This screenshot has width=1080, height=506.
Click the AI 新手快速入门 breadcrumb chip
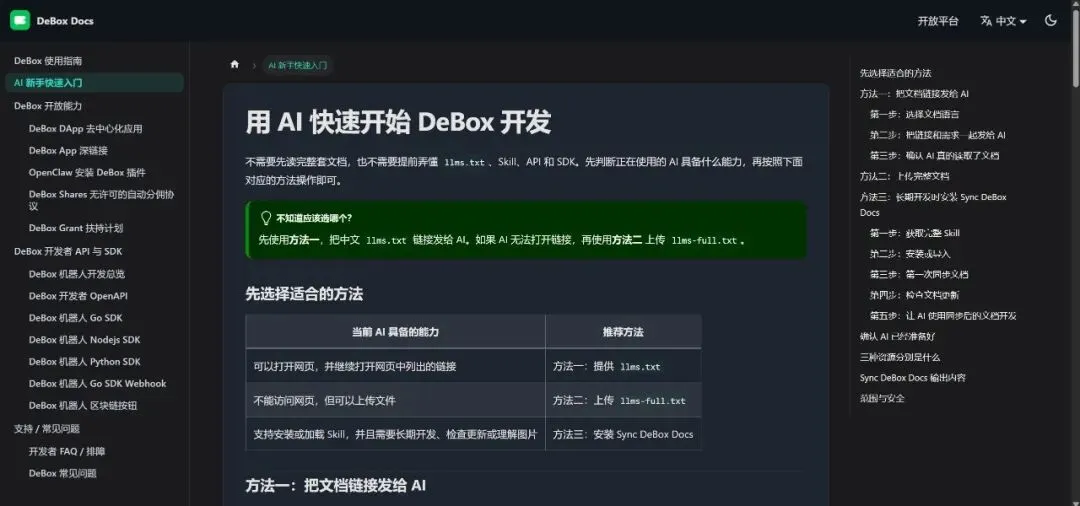(x=298, y=65)
